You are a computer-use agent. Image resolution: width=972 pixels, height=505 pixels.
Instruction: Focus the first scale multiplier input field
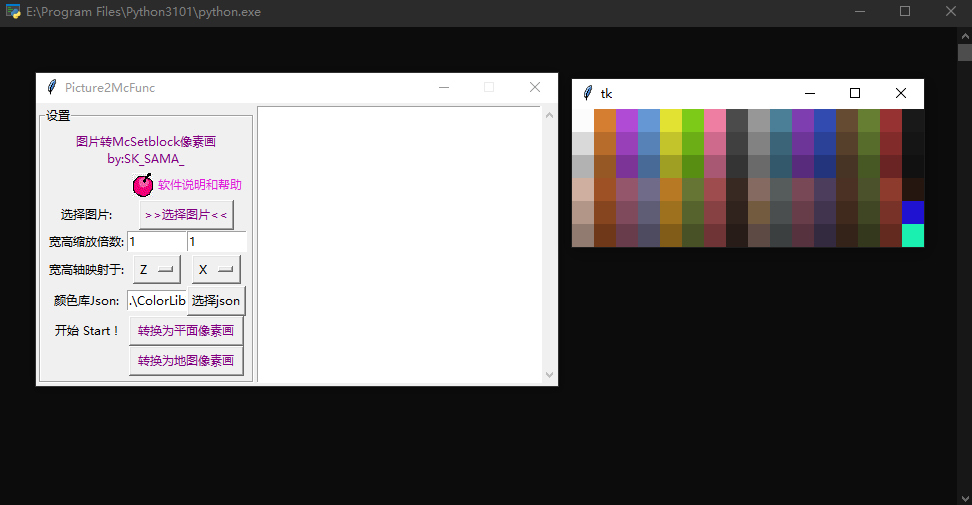pos(156,242)
